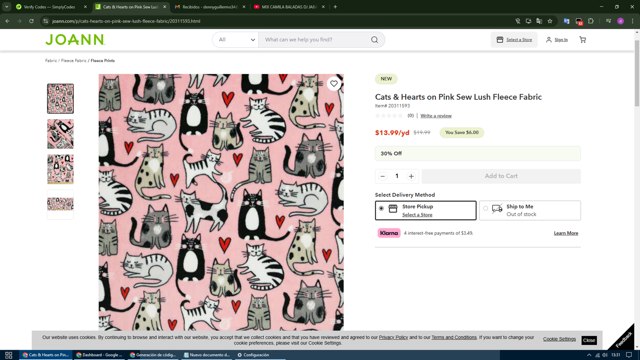
Task: Click the browser forward arrow
Action: [19, 21]
